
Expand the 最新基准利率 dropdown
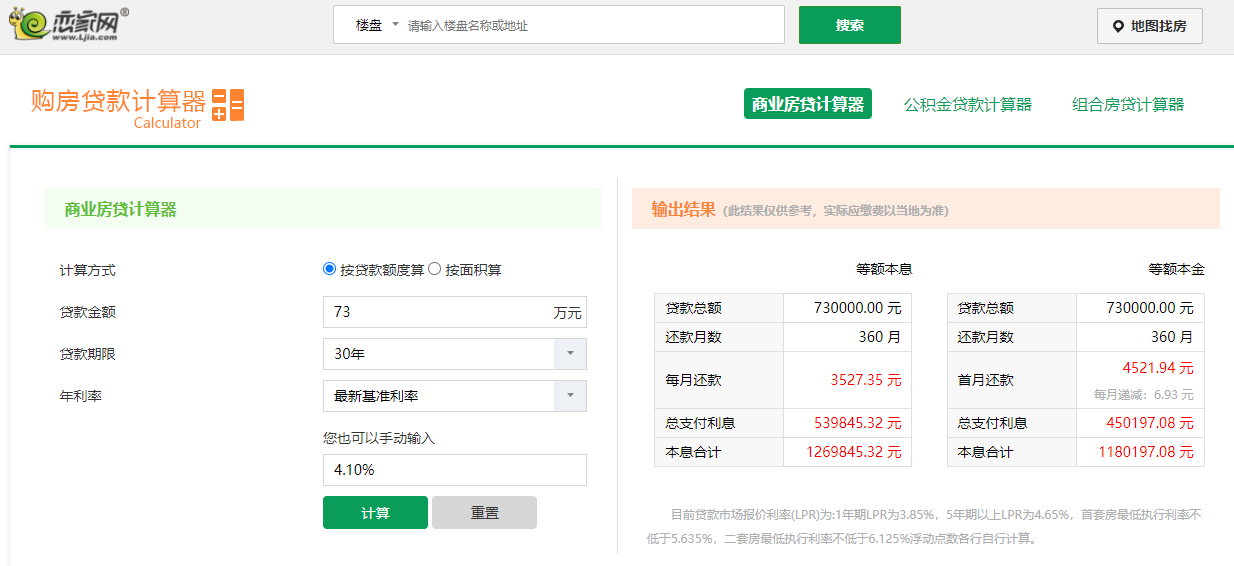click(455, 396)
